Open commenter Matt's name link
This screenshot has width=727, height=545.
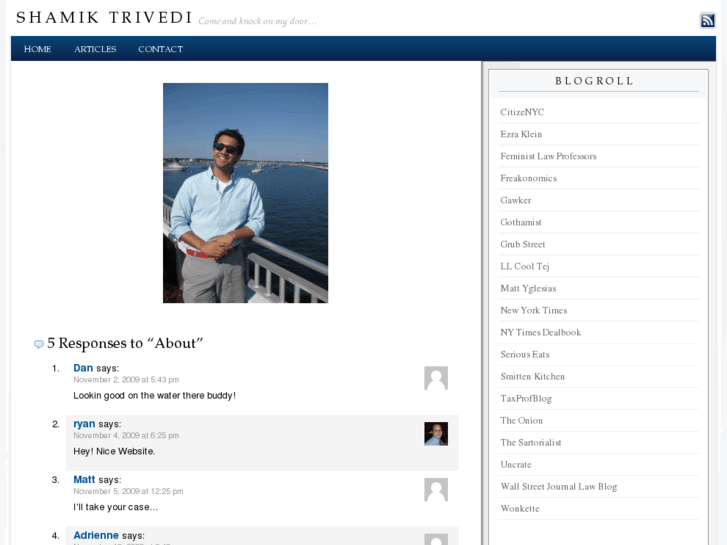click(84, 480)
